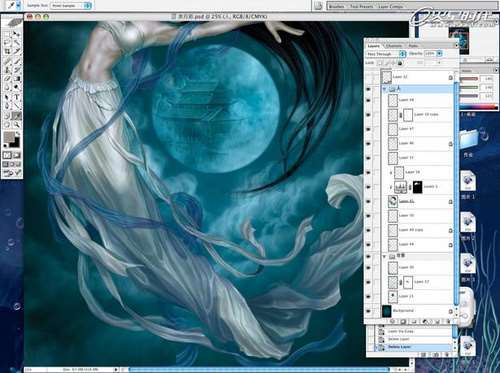500x373 pixels.
Task: Select the Type tool
Action: tap(16, 97)
